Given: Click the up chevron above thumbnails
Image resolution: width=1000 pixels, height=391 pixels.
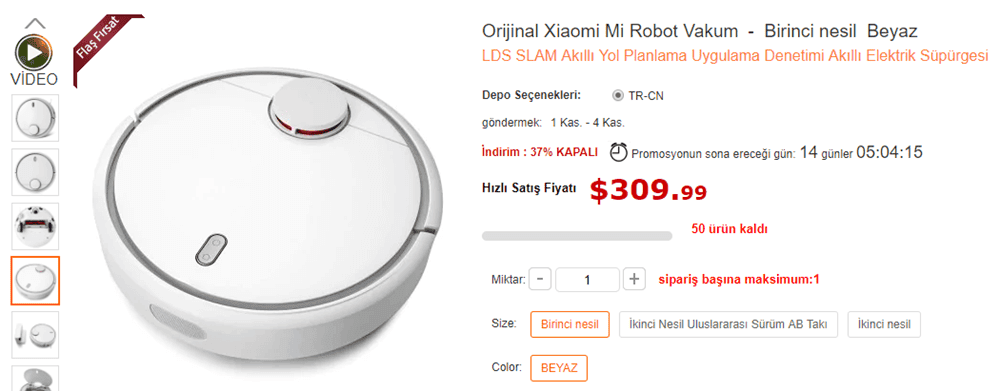Looking at the screenshot, I should (x=35, y=24).
